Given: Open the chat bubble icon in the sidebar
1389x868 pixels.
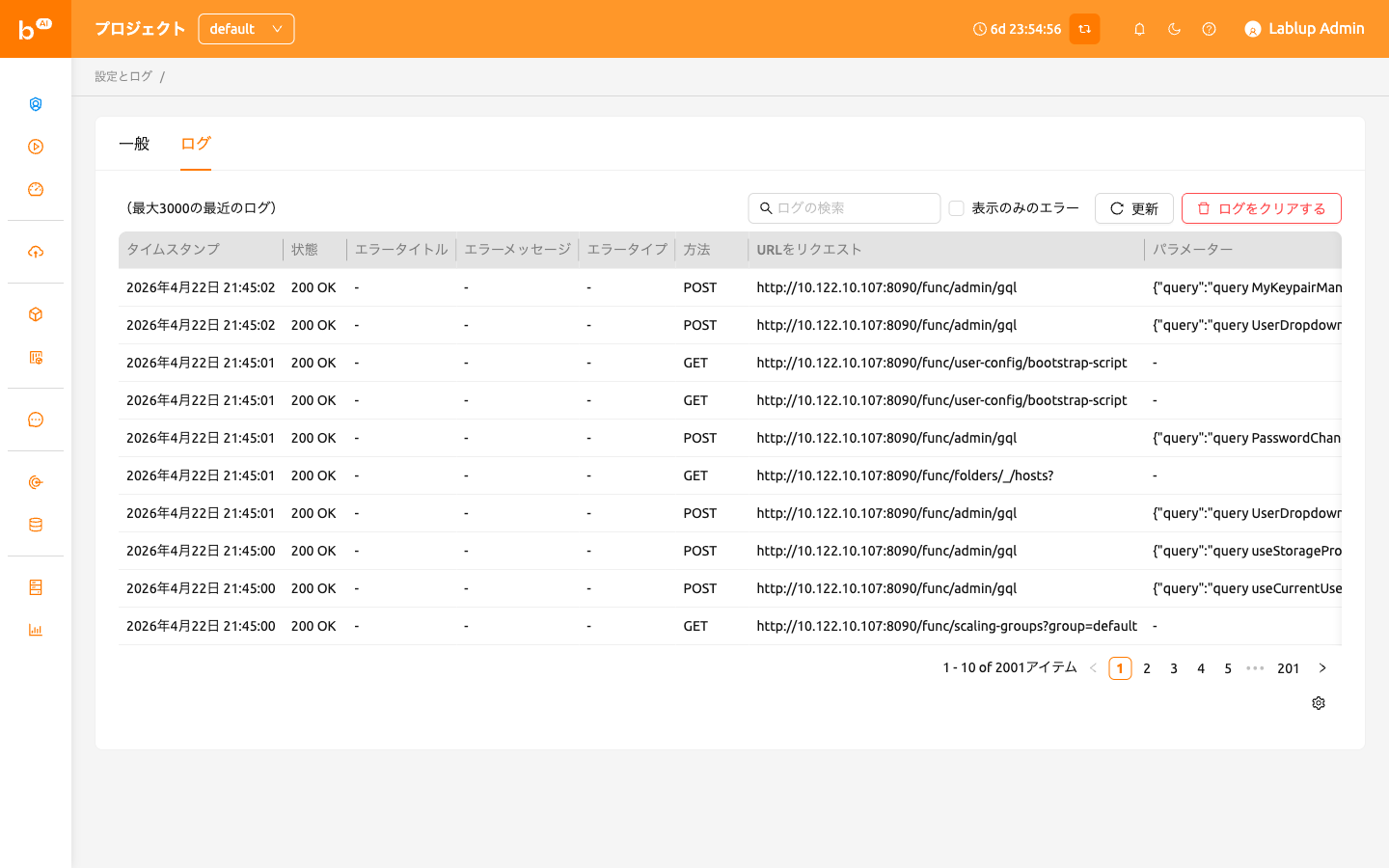Looking at the screenshot, I should pyautogui.click(x=36, y=420).
